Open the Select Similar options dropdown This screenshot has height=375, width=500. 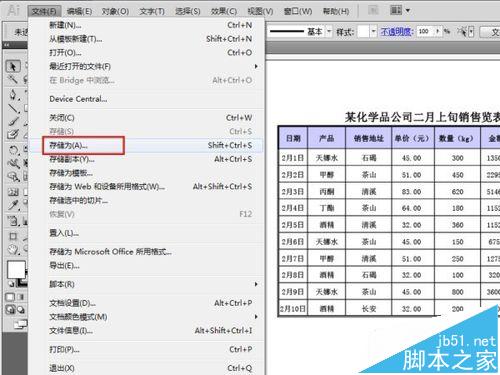click(471, 32)
